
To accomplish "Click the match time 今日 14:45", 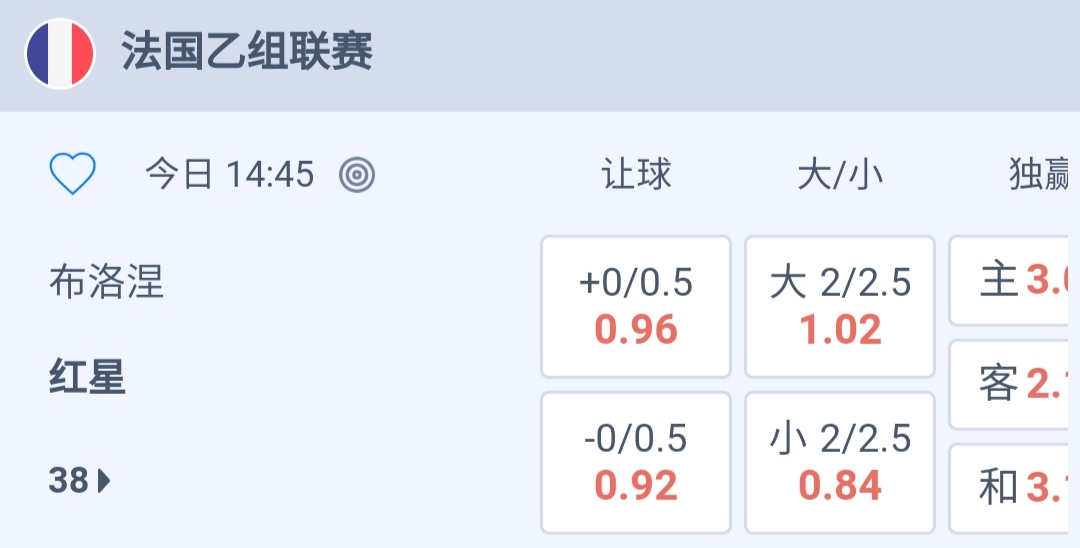I will point(230,176).
